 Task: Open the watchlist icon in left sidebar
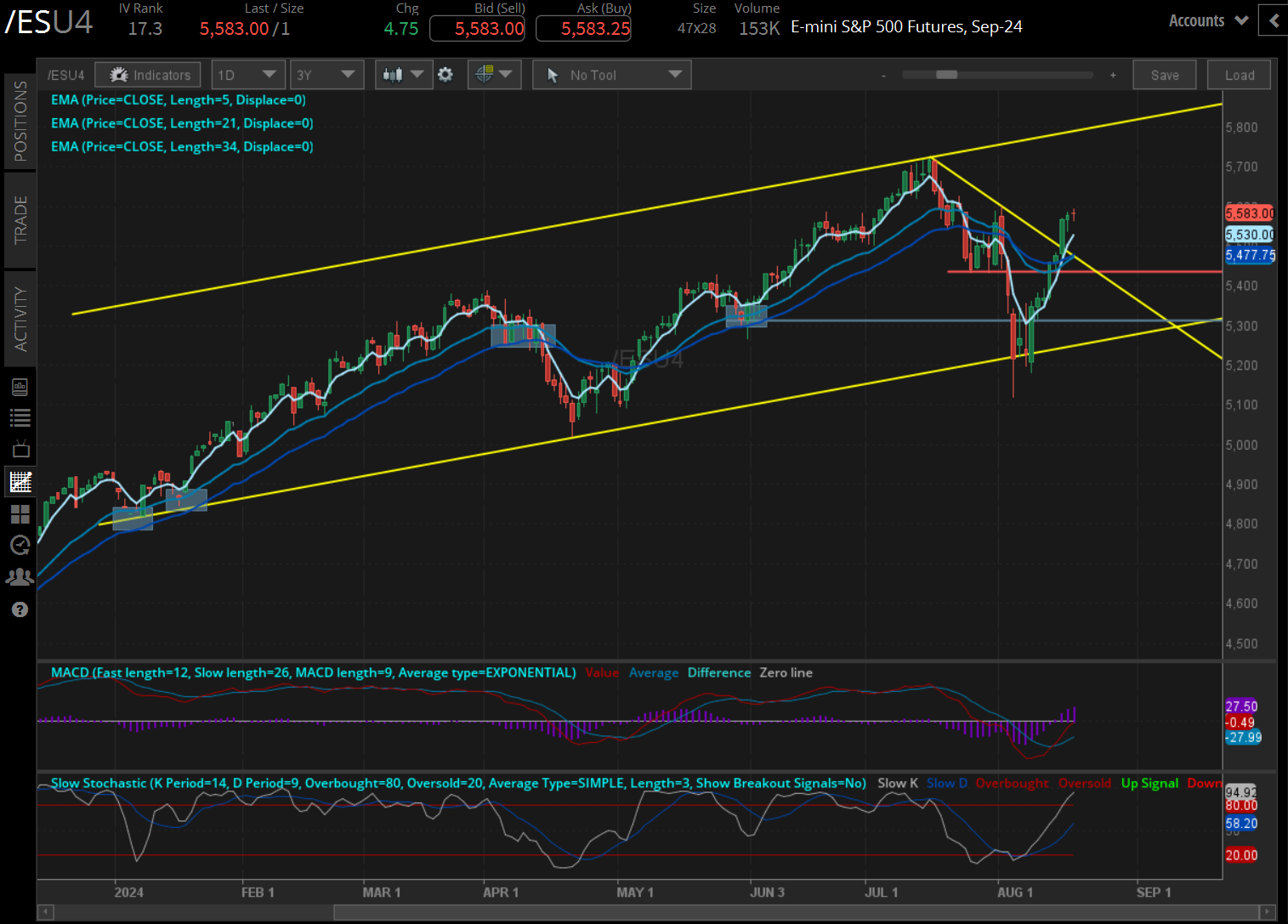tap(20, 417)
